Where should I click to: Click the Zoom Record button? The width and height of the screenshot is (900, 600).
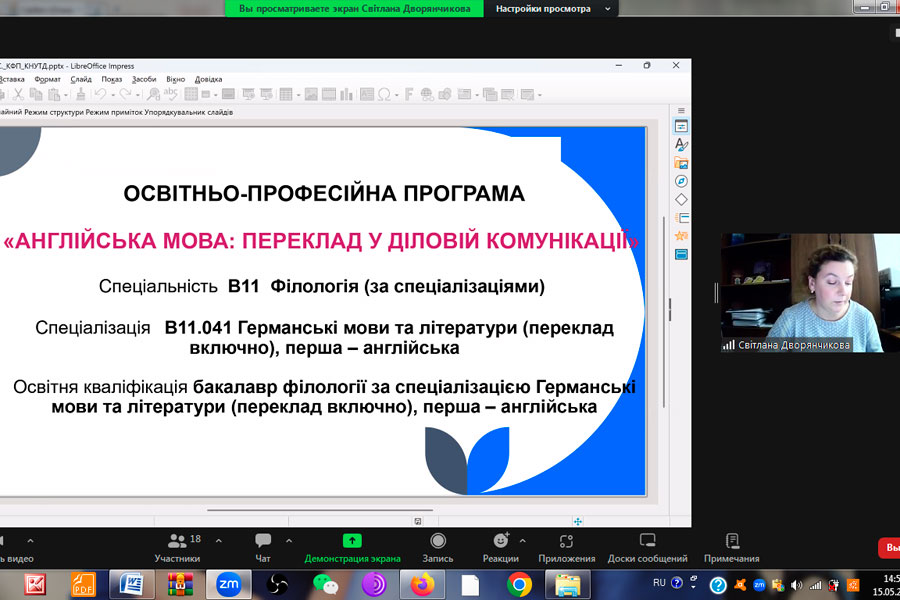pyautogui.click(x=437, y=546)
